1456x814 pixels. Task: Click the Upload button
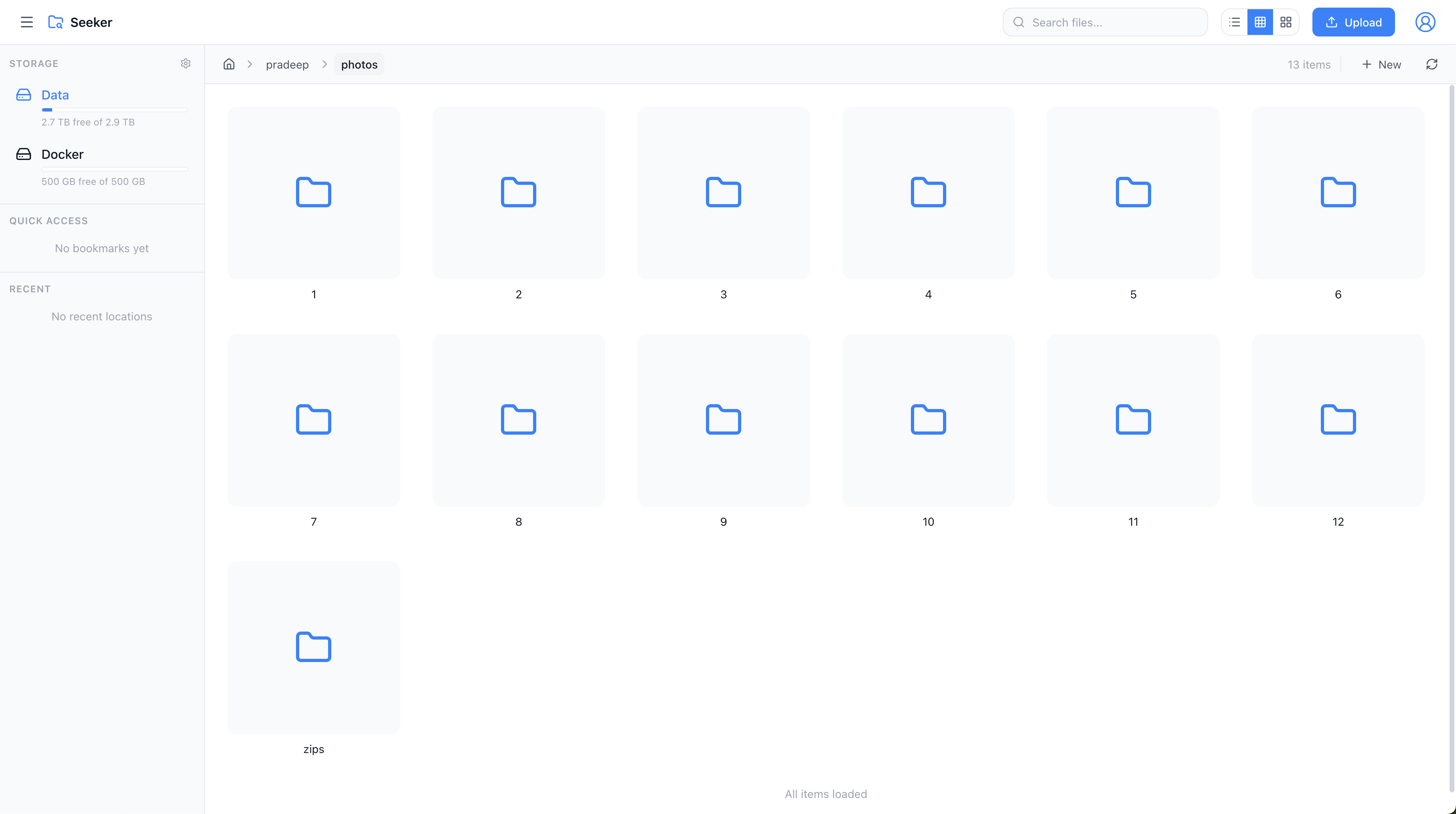coord(1353,22)
